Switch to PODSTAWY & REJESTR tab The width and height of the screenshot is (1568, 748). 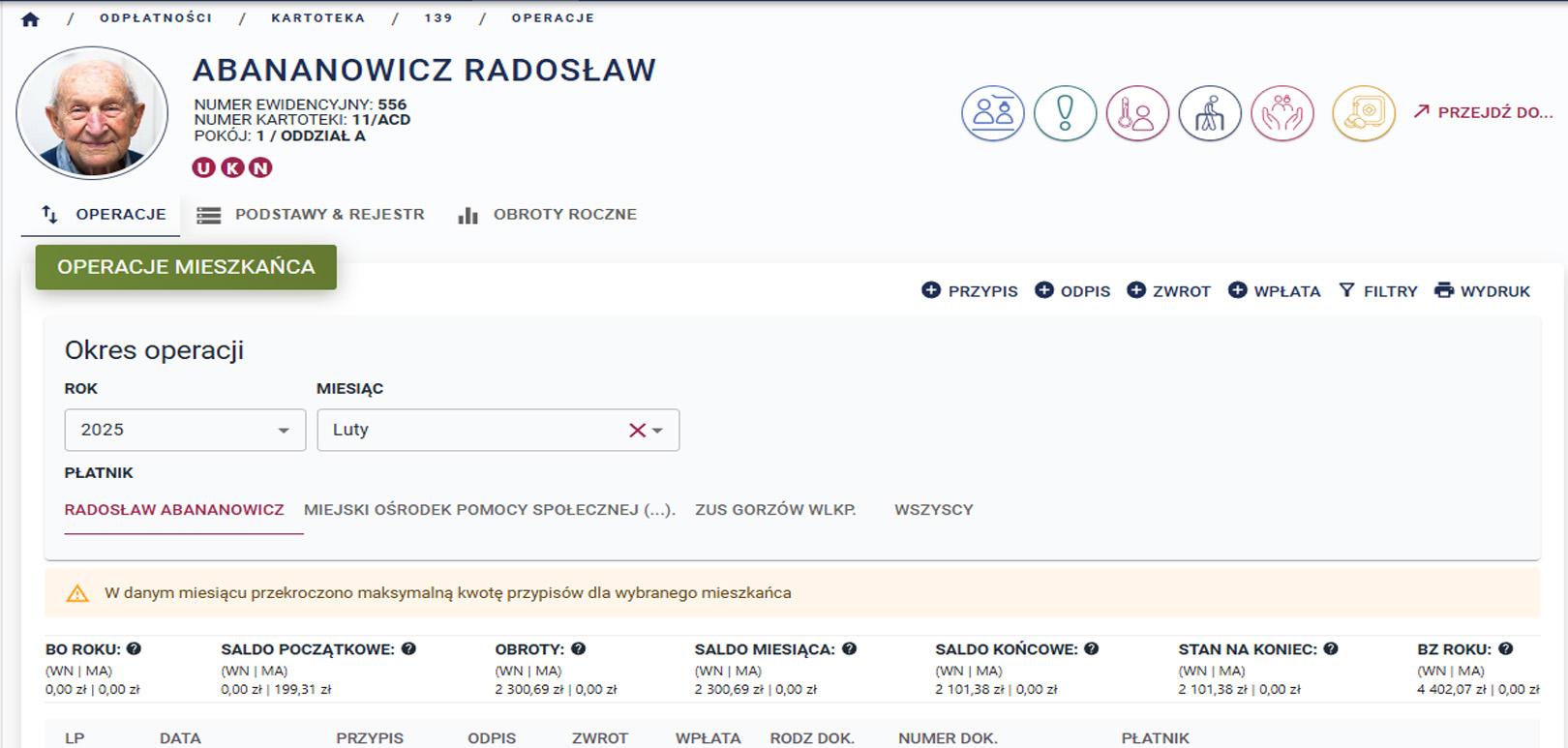[312, 215]
